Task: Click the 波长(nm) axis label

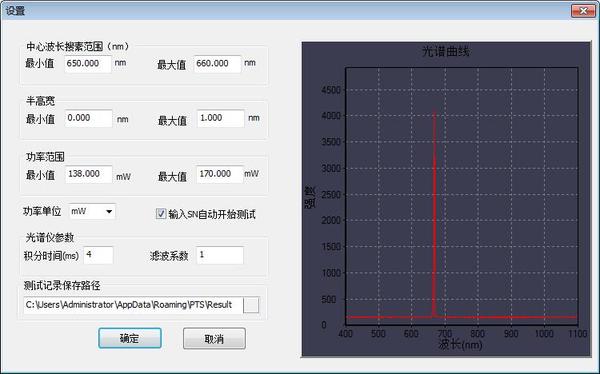Action: 460,344
